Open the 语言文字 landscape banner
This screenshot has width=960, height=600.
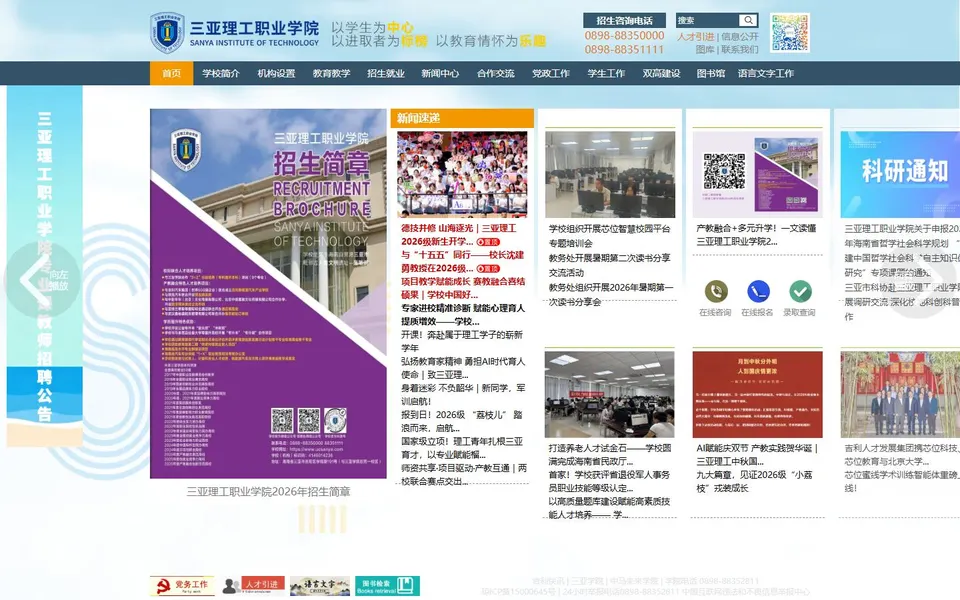(320, 586)
